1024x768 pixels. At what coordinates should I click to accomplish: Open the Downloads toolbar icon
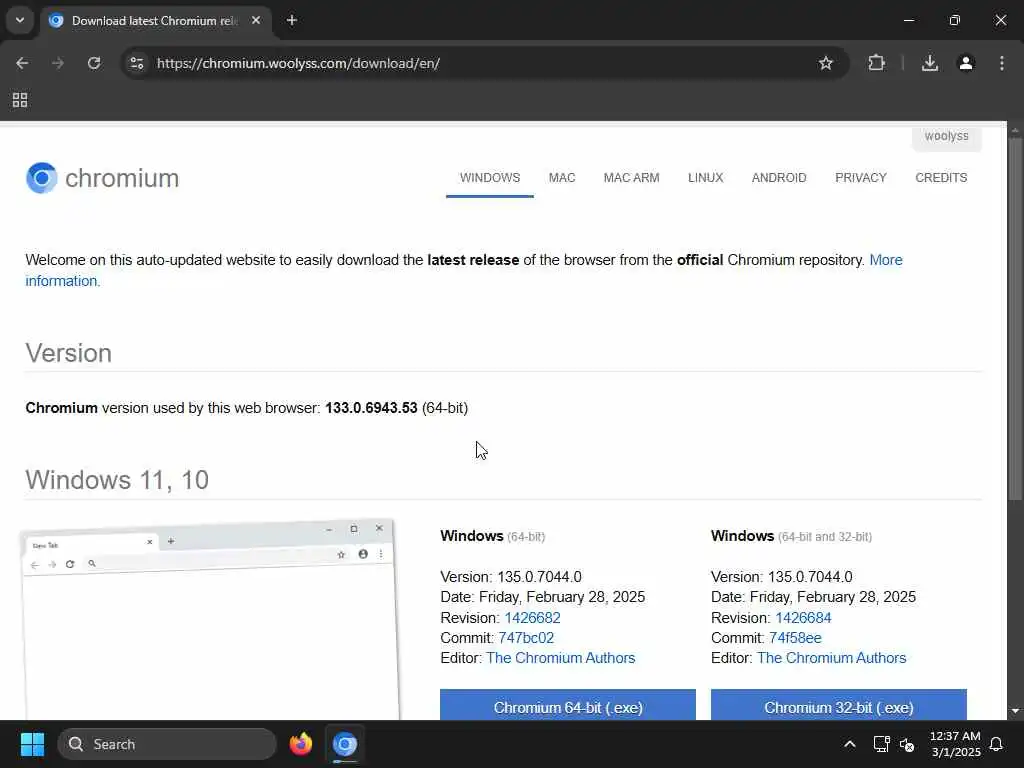pyautogui.click(x=929, y=63)
